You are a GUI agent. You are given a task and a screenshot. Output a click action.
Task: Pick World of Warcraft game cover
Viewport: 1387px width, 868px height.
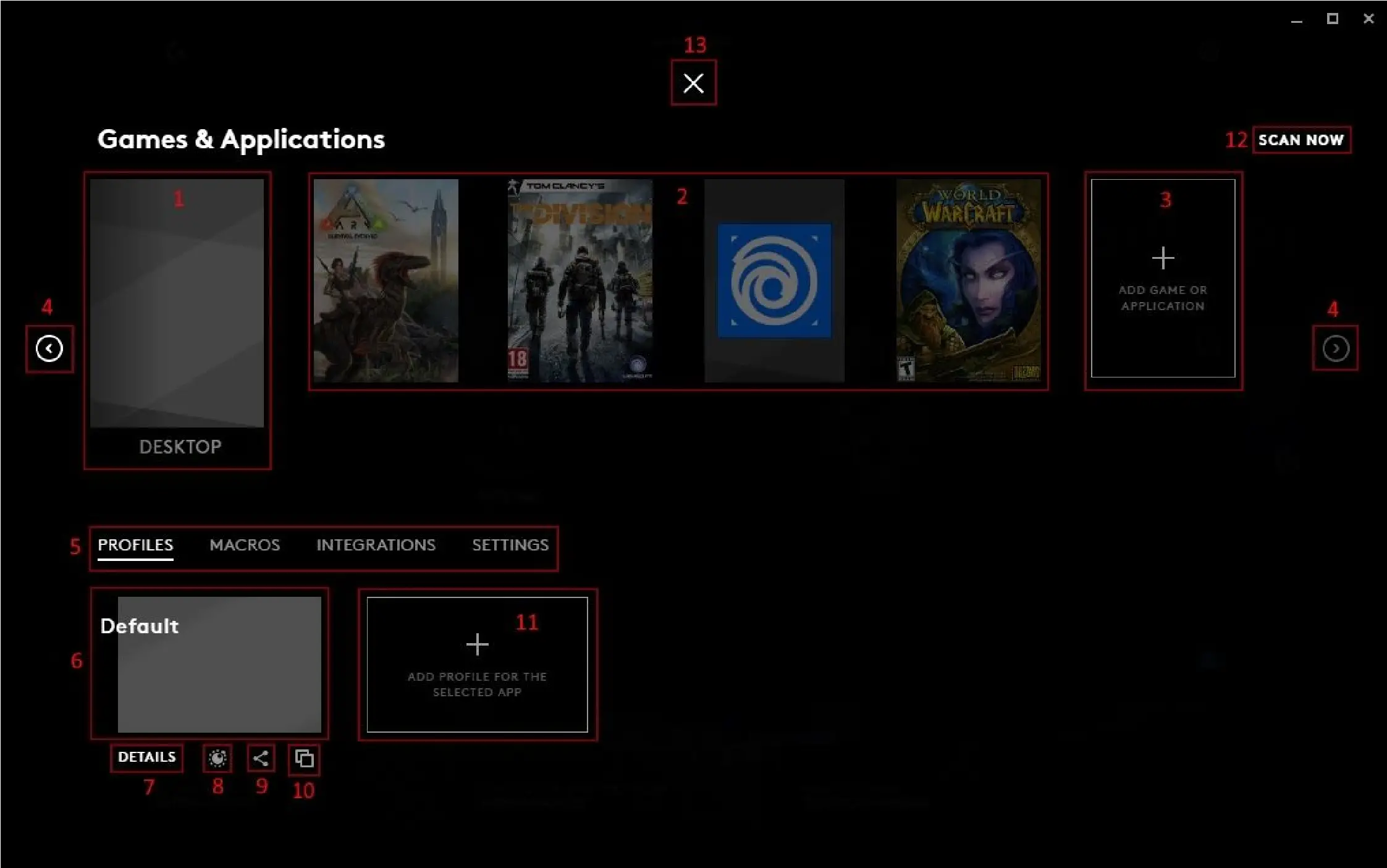point(968,280)
